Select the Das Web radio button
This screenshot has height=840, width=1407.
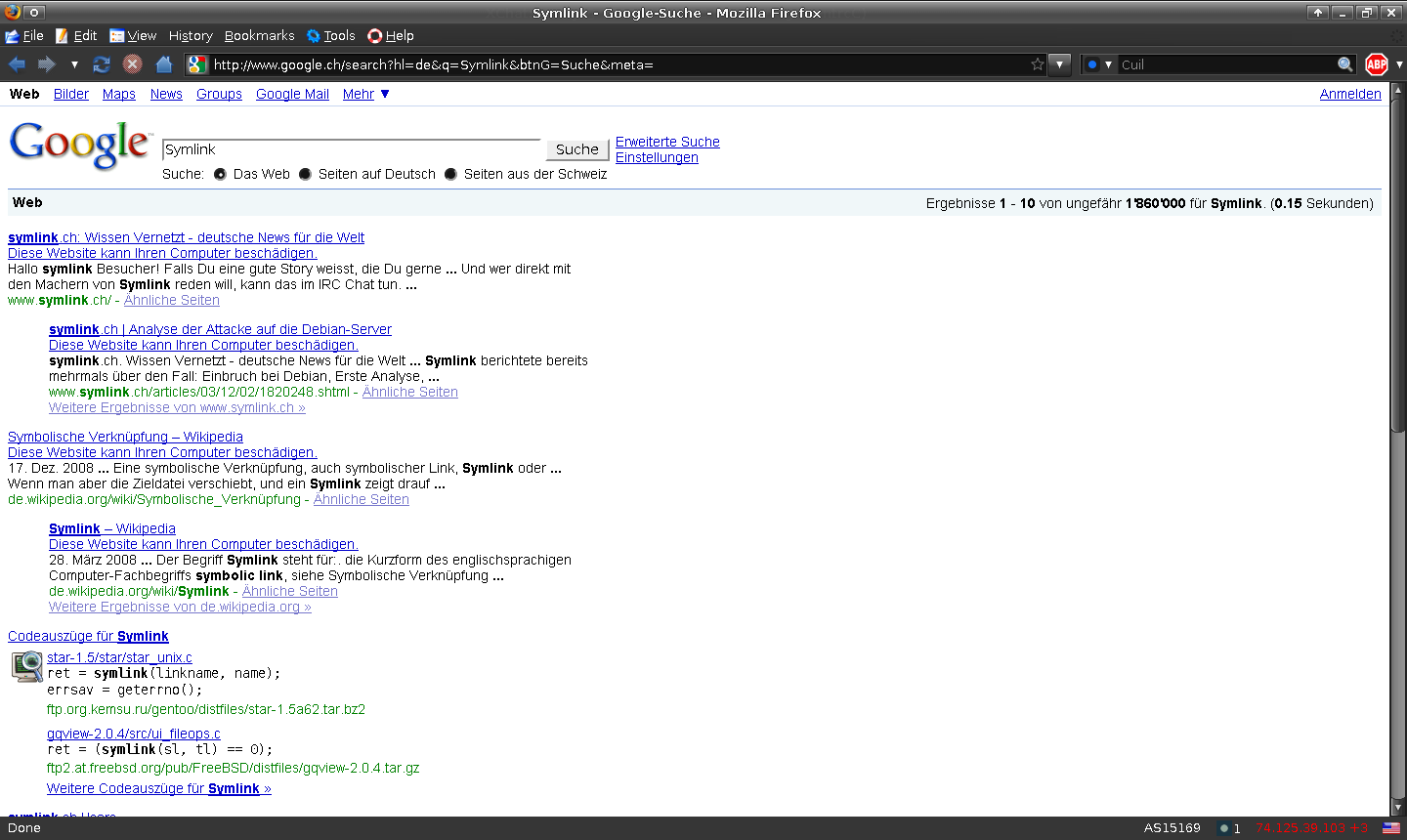[x=220, y=174]
